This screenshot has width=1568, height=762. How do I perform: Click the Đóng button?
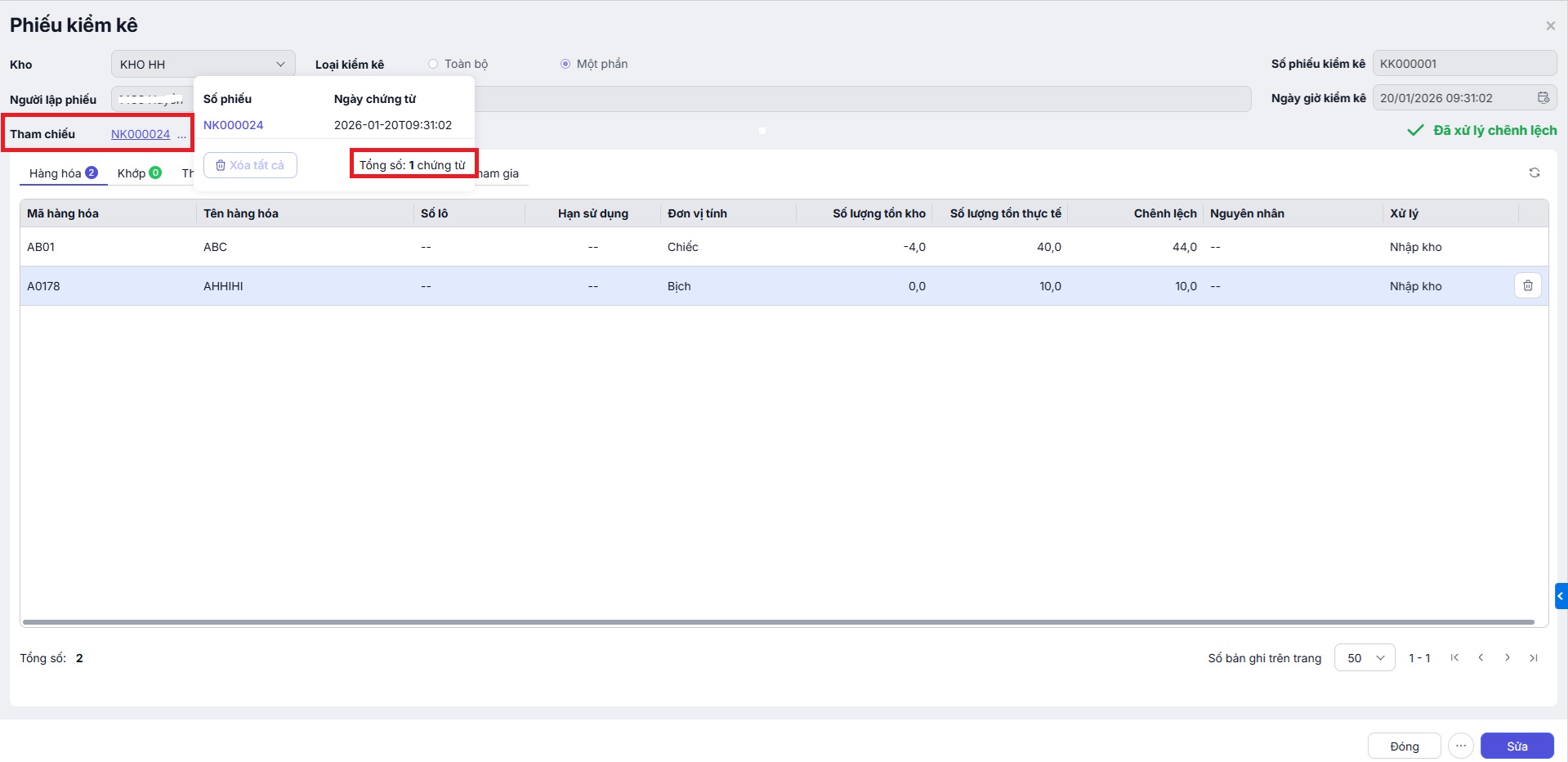[1404, 746]
